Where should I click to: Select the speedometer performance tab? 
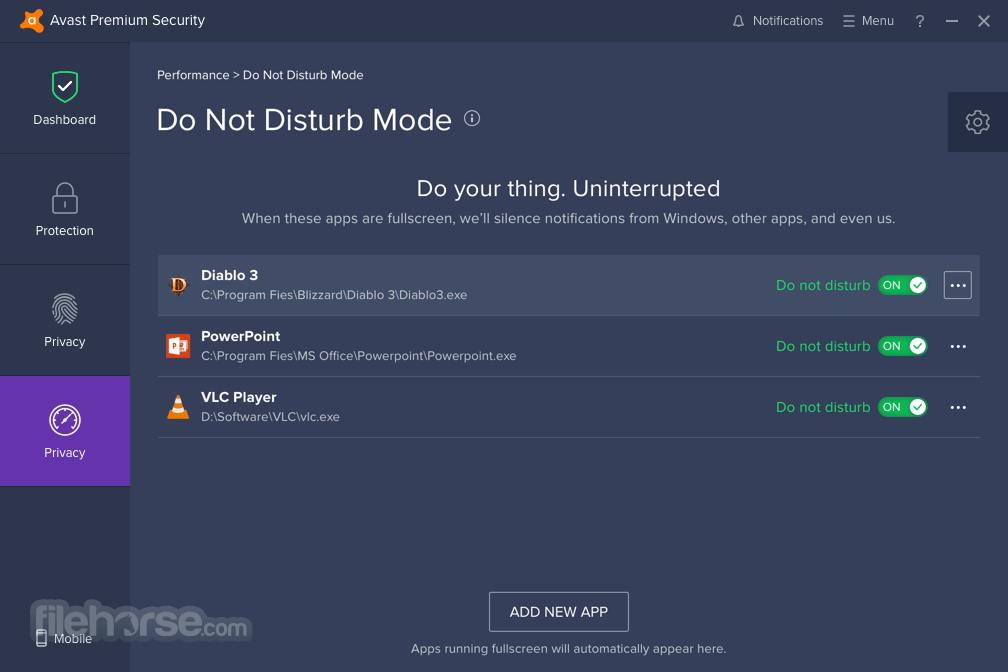click(x=65, y=431)
